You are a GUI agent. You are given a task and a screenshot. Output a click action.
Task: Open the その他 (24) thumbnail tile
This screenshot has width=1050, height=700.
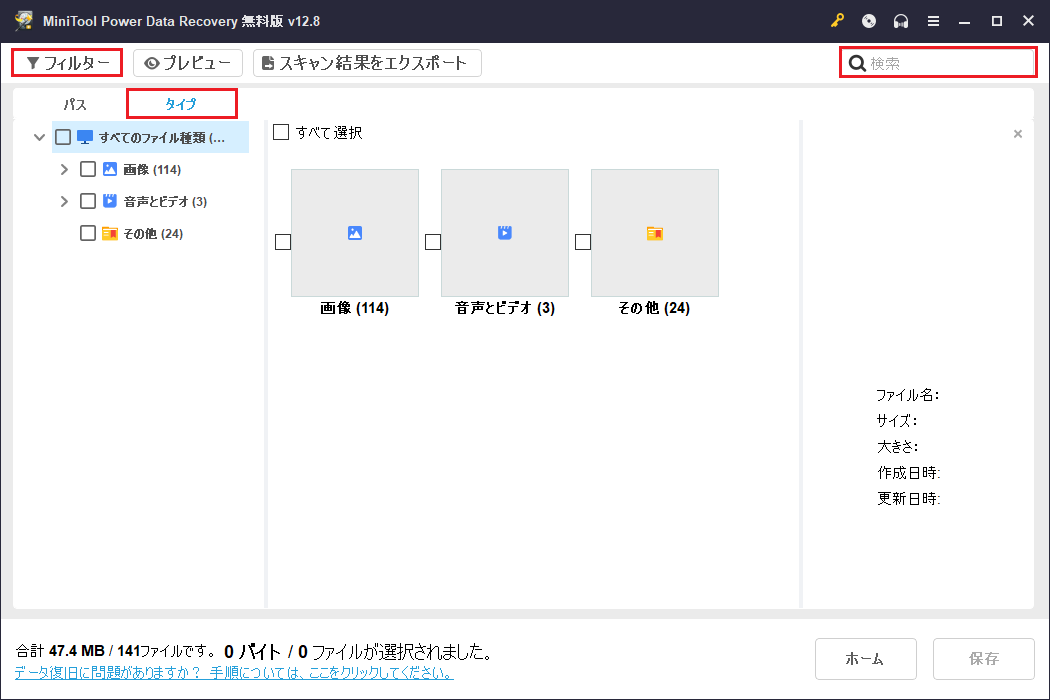(655, 232)
